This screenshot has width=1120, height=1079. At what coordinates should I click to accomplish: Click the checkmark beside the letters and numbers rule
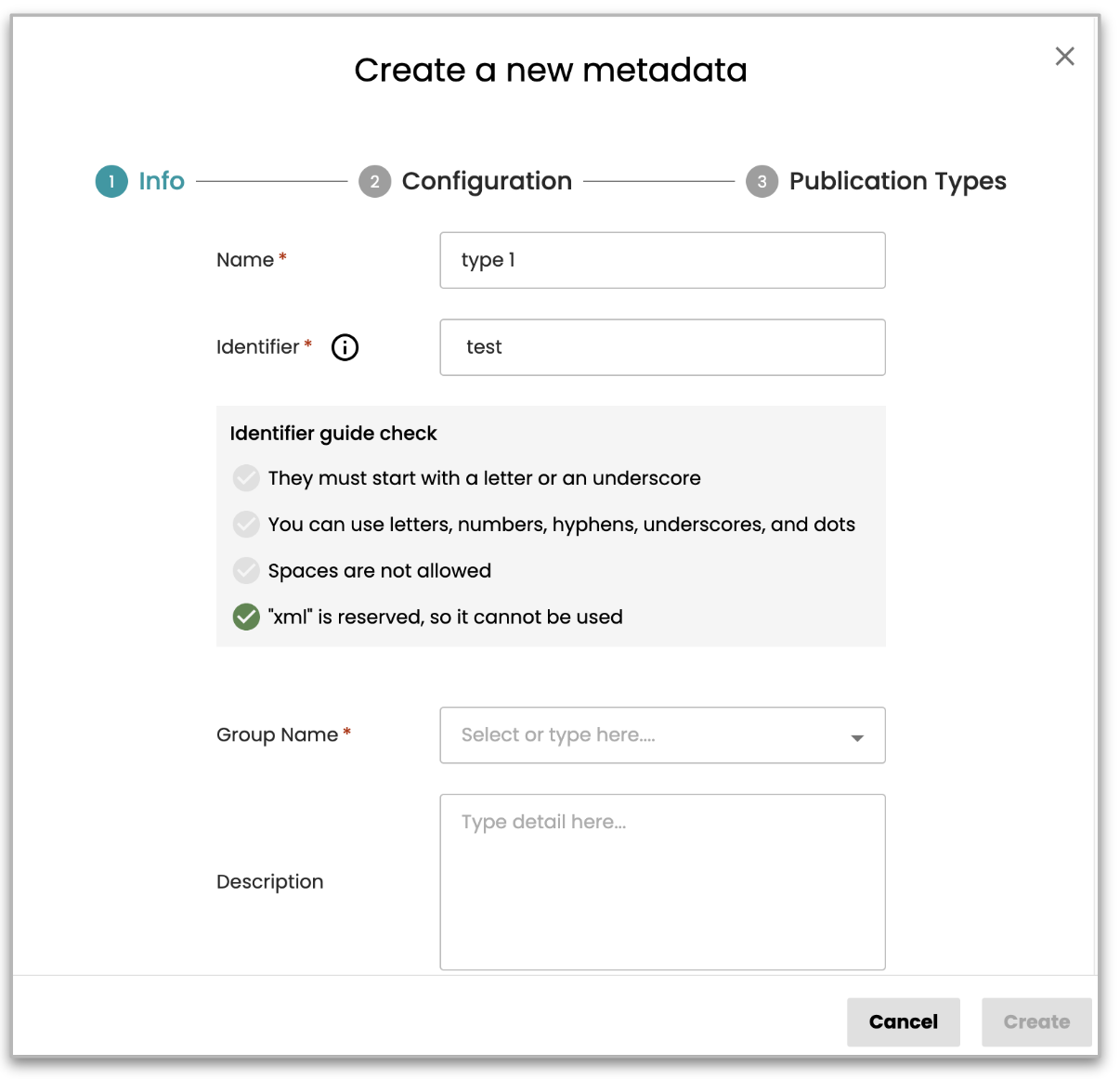click(x=246, y=524)
